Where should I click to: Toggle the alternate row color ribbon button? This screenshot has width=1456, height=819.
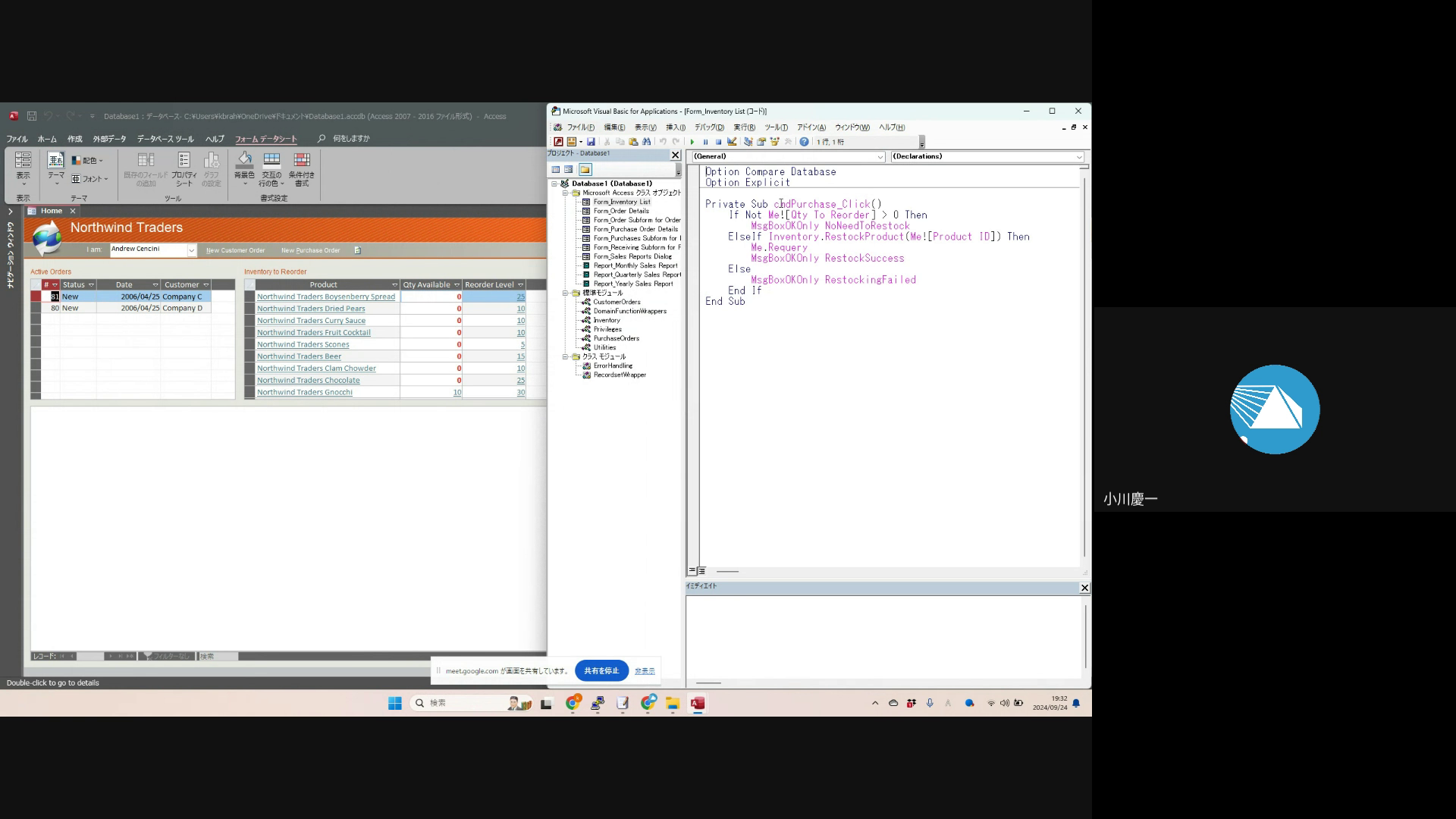coord(271,169)
